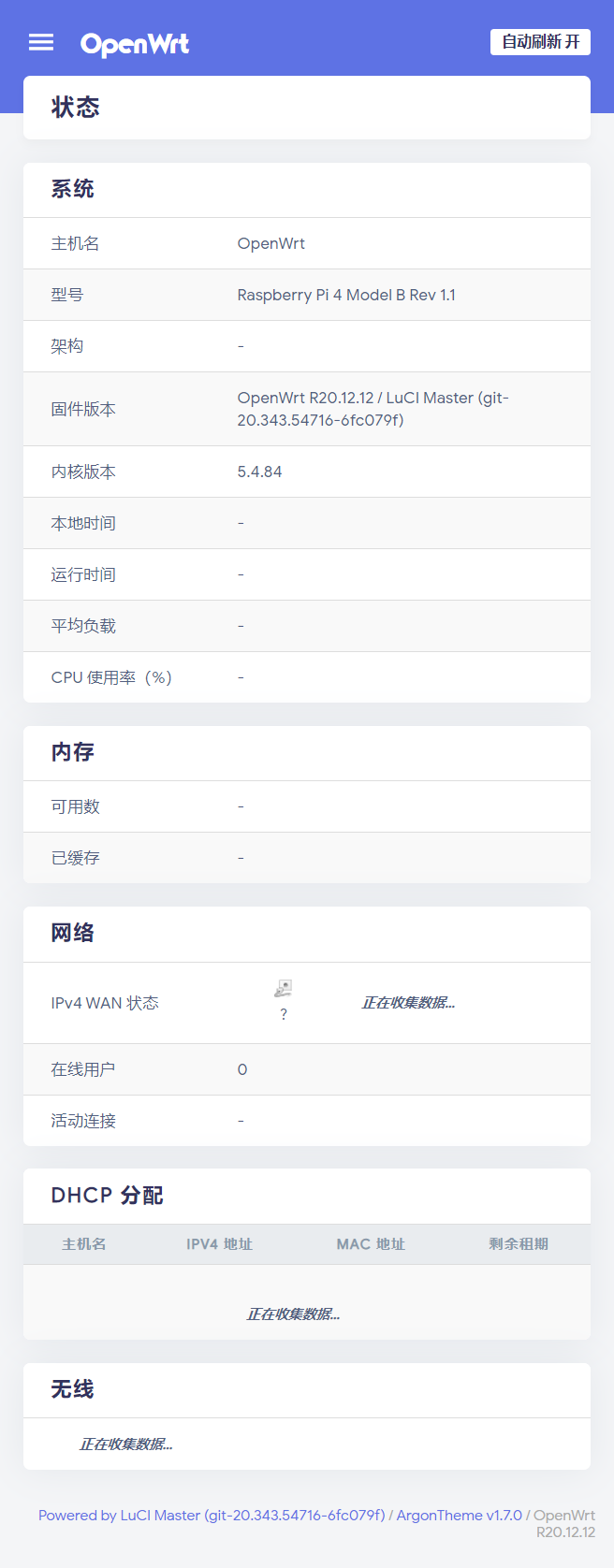
Task: Click the 内存 section header
Action: (72, 753)
